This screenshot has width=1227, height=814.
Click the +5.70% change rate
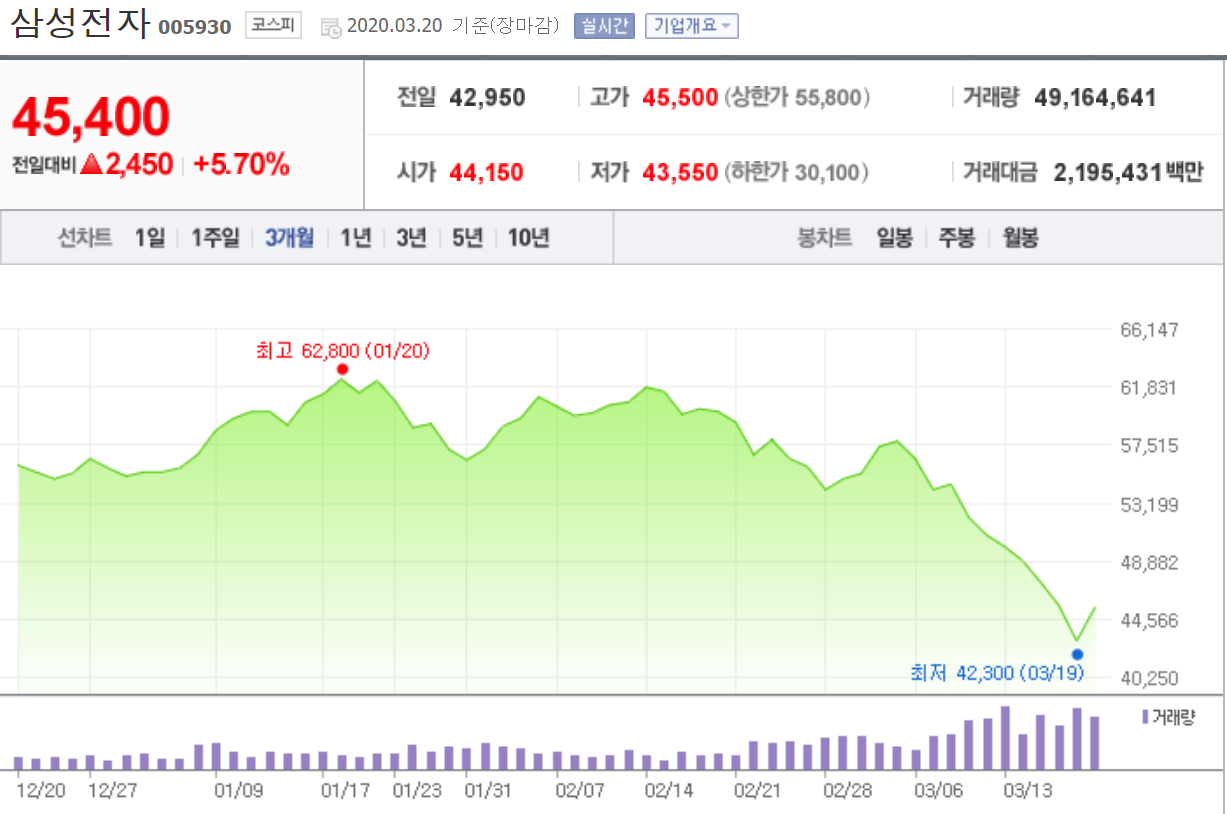[241, 165]
